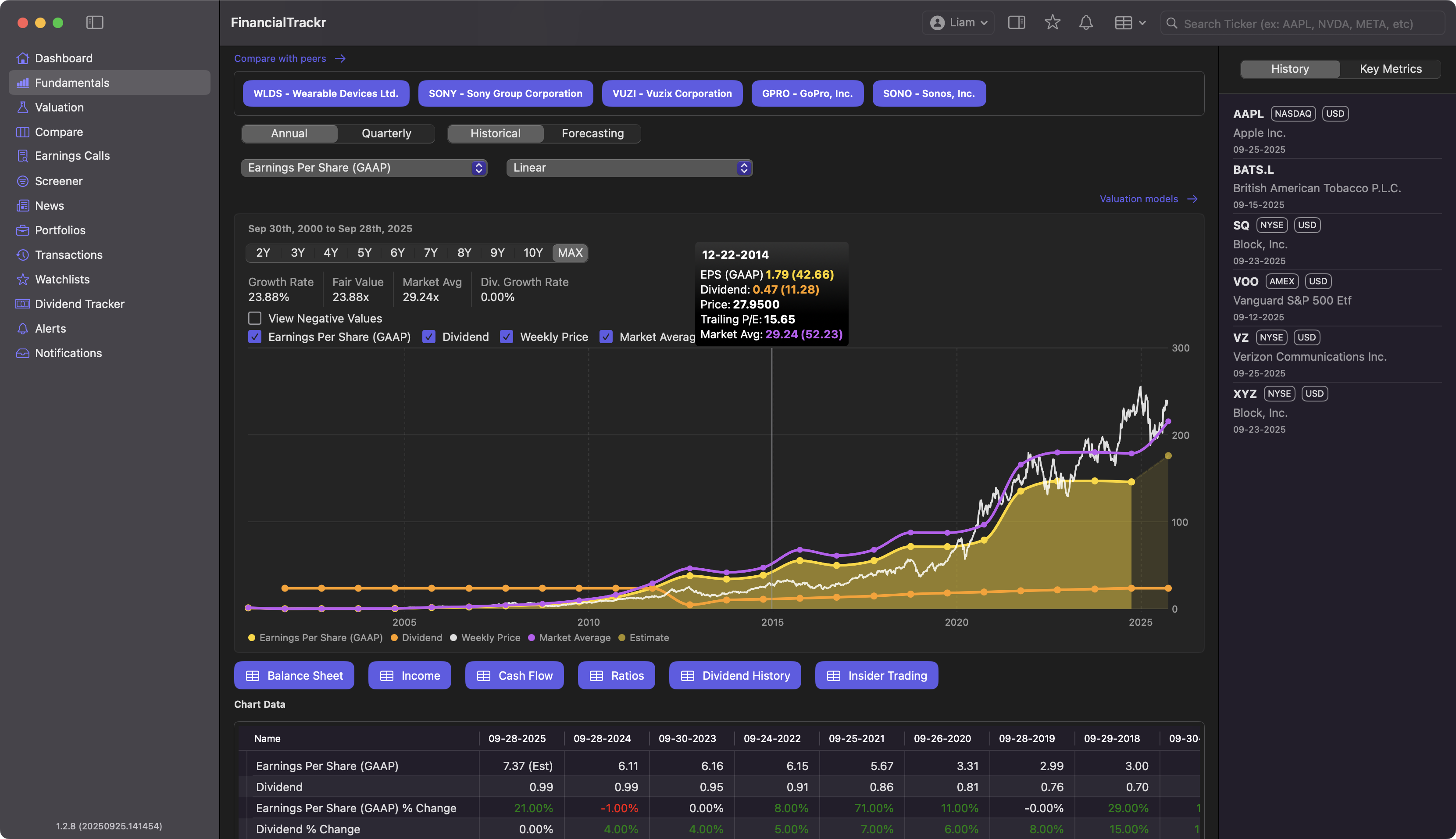The image size is (1456, 839).
Task: Click the favorite star icon in toolbar
Action: [x=1052, y=22]
